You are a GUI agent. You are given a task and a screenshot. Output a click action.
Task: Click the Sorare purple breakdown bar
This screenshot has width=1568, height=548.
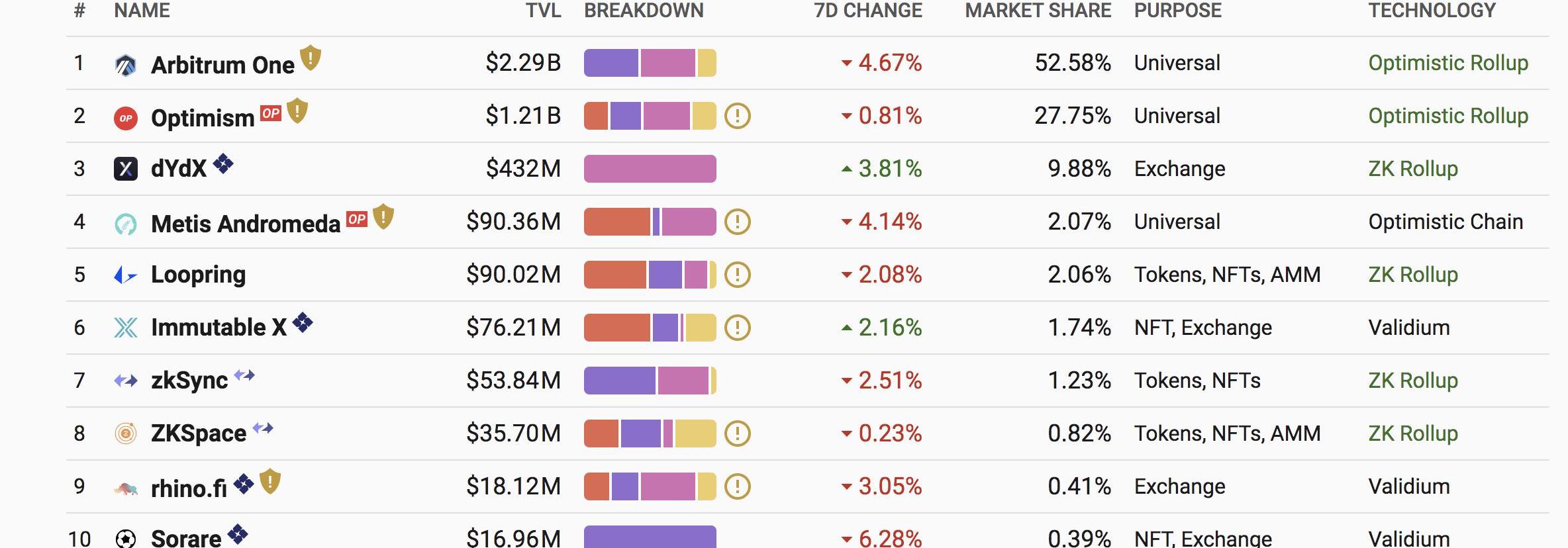[650, 537]
